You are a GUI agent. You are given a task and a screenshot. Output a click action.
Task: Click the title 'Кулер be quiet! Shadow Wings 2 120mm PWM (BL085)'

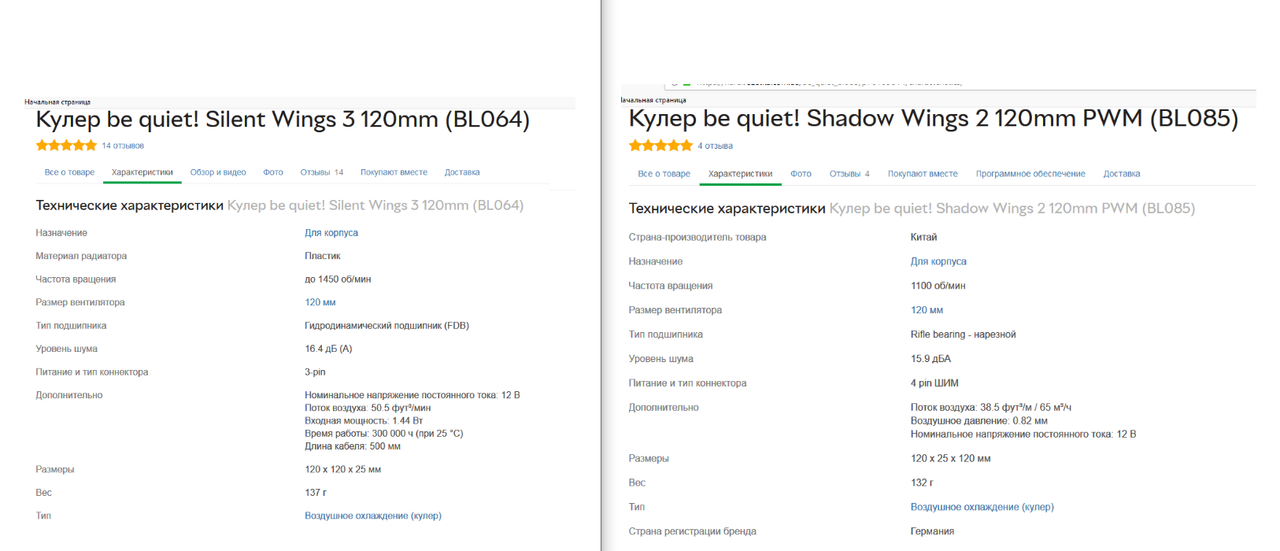(x=933, y=118)
